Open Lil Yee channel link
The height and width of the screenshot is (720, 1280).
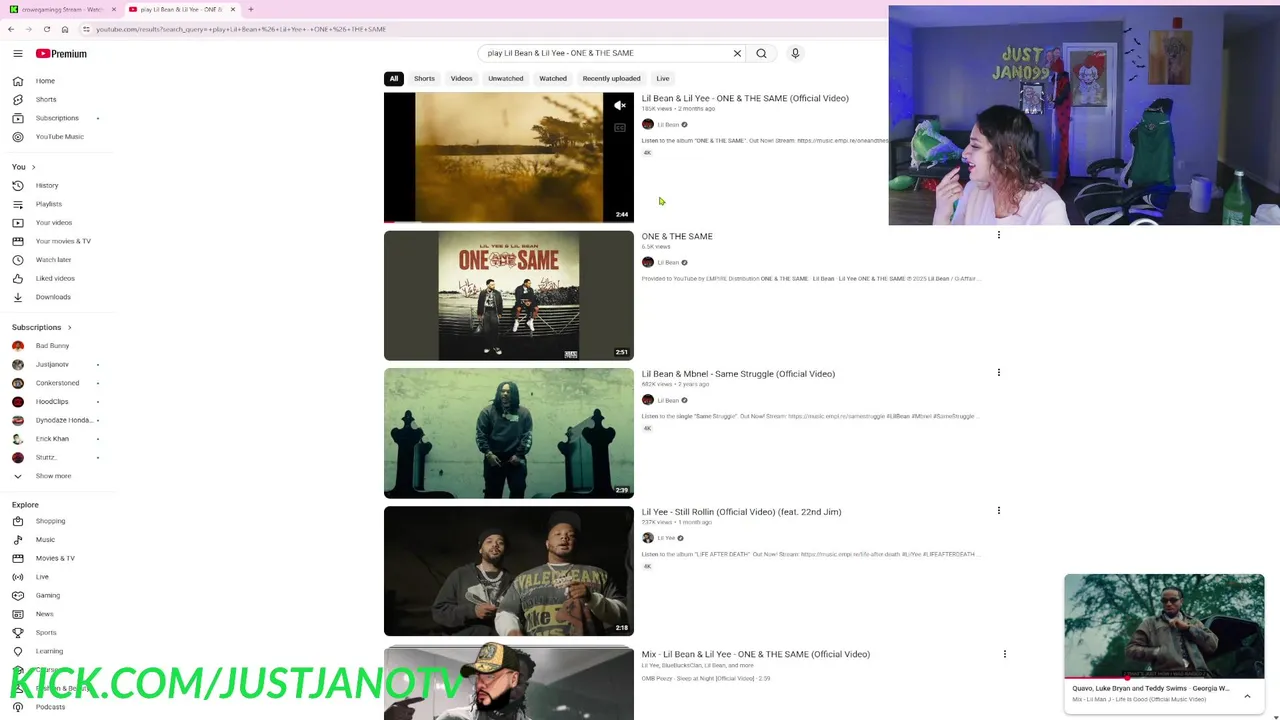click(x=666, y=538)
